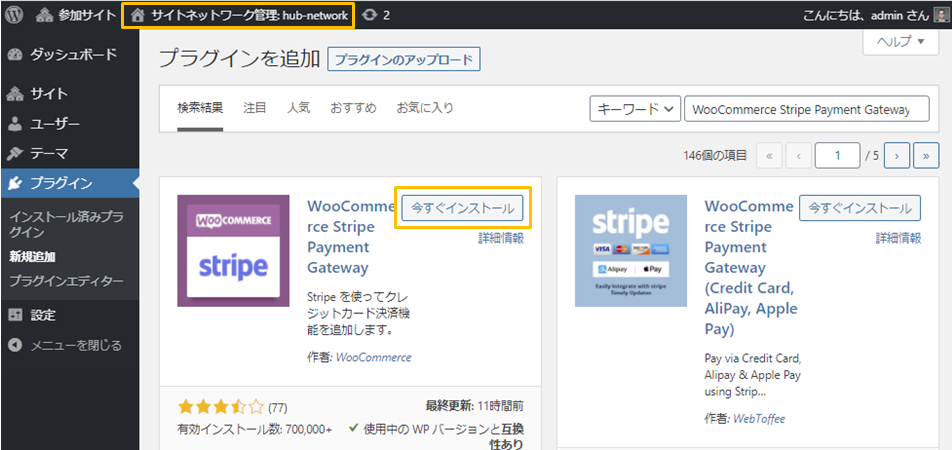
Task: Click the current page number field
Action: click(838, 156)
